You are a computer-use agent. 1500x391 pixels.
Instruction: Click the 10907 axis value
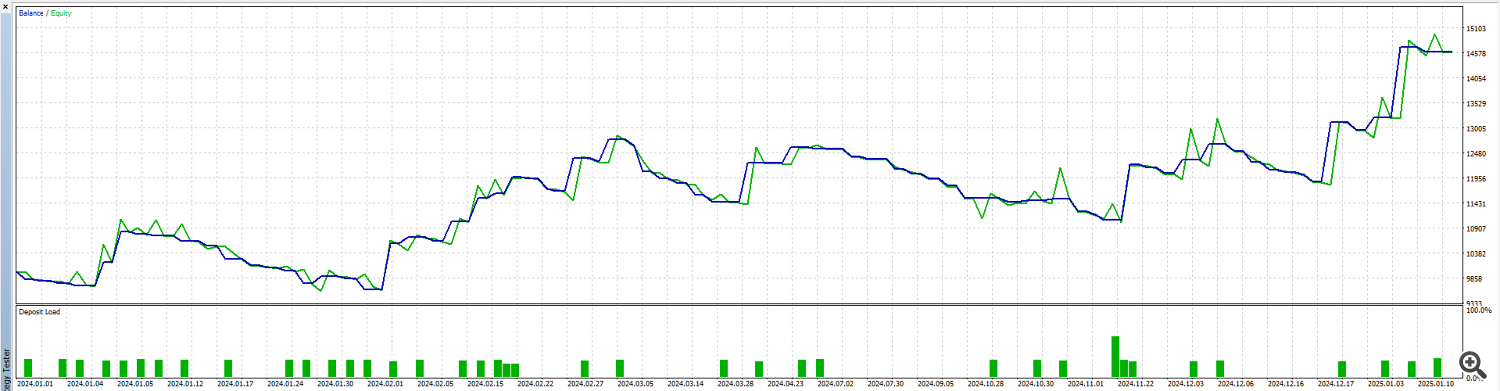click(x=1476, y=229)
